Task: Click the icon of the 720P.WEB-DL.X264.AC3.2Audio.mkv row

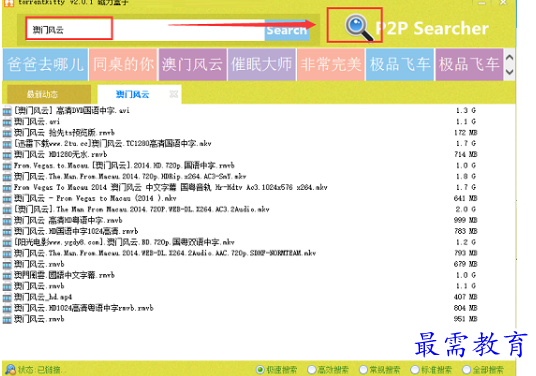Action: (x=7, y=210)
